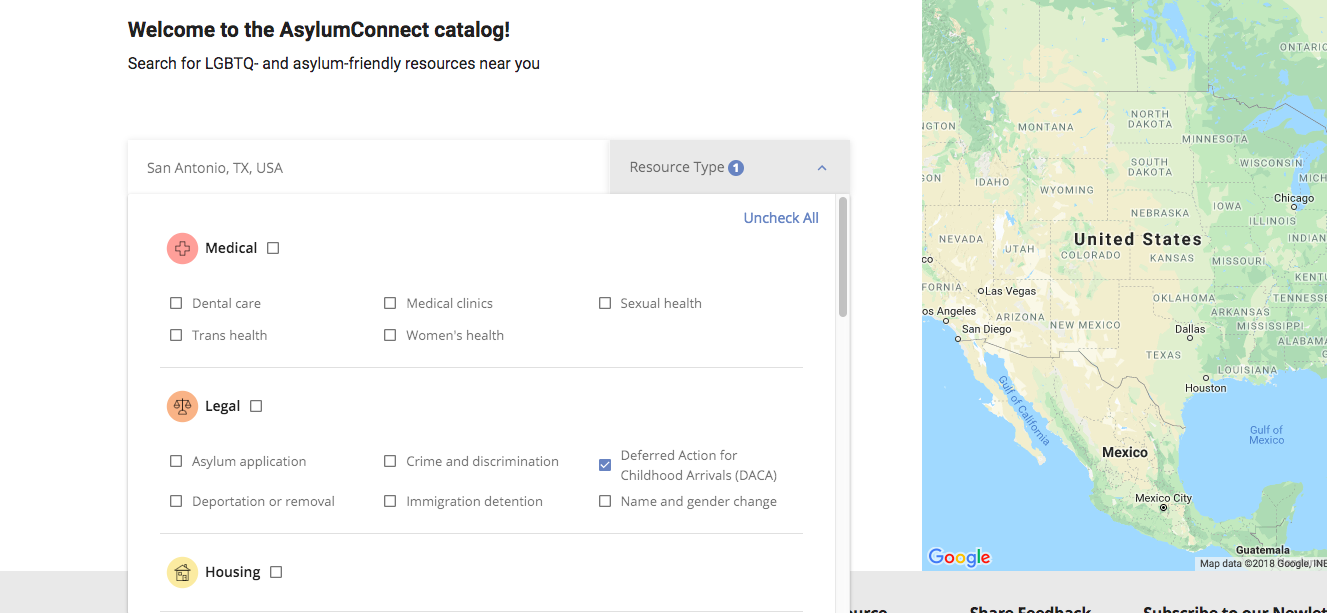
Task: Click the Housing category label
Action: (232, 572)
